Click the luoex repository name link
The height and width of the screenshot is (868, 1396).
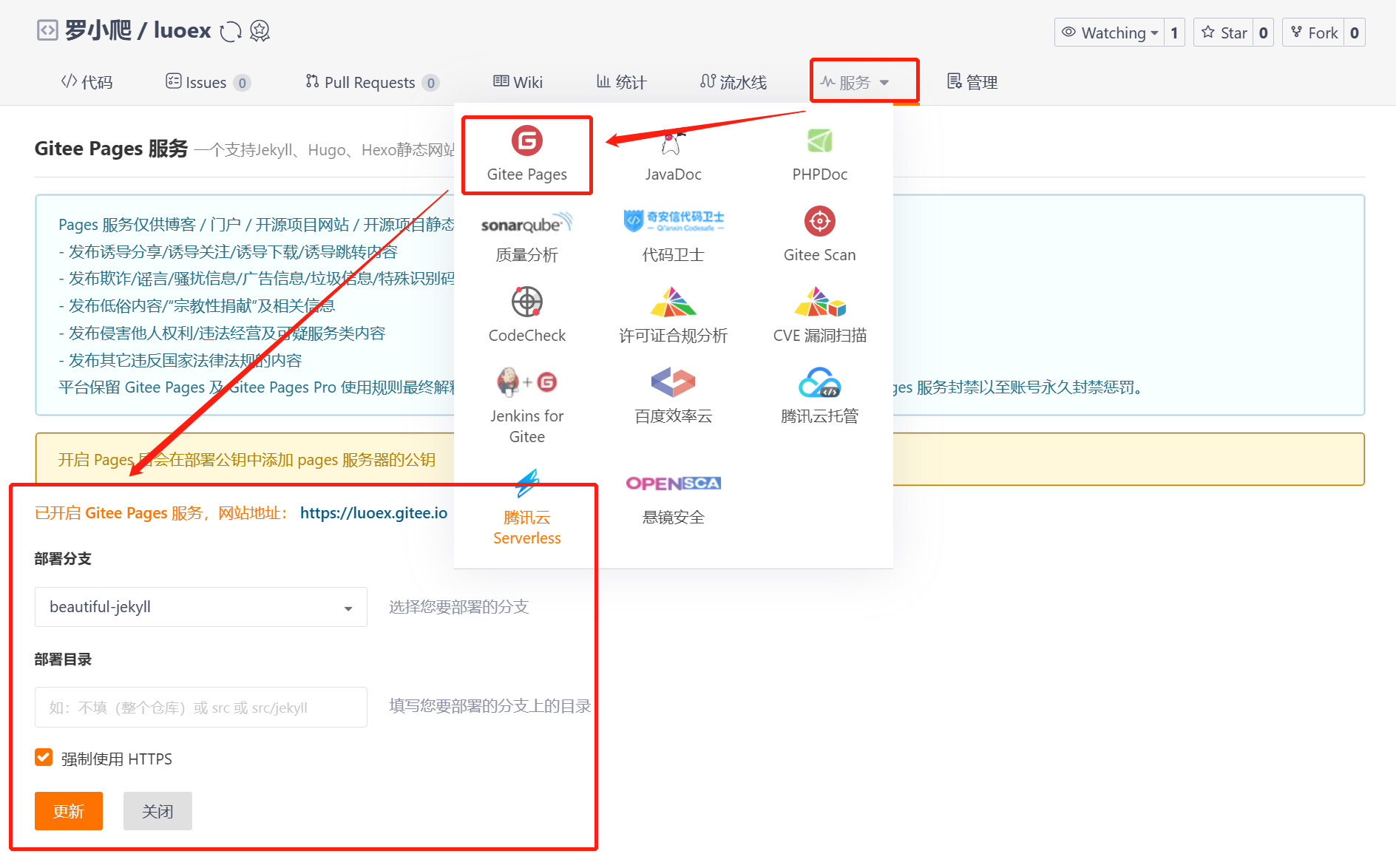tap(183, 31)
